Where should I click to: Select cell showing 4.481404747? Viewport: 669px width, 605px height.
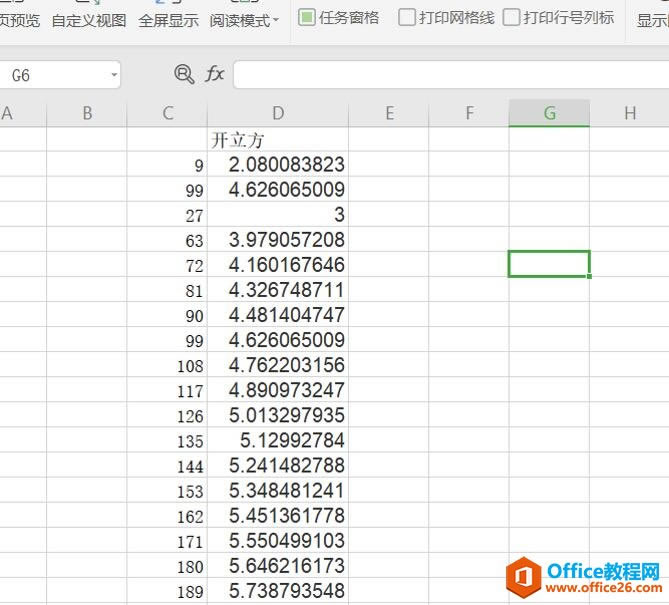click(x=278, y=314)
